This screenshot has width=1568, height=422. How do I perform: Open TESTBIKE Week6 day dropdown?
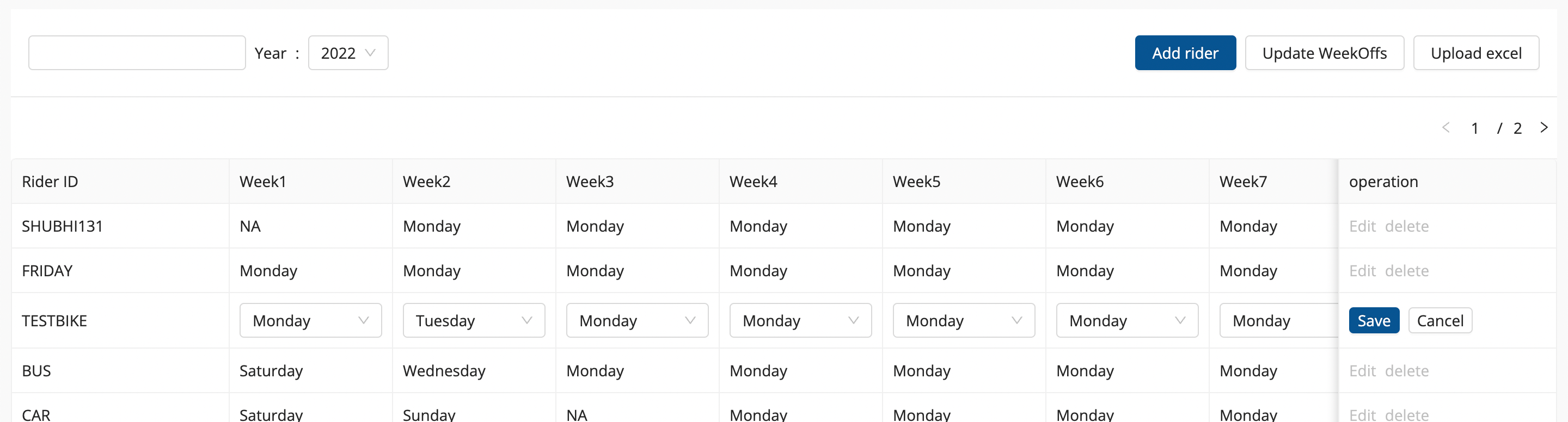pyautogui.click(x=1126, y=320)
